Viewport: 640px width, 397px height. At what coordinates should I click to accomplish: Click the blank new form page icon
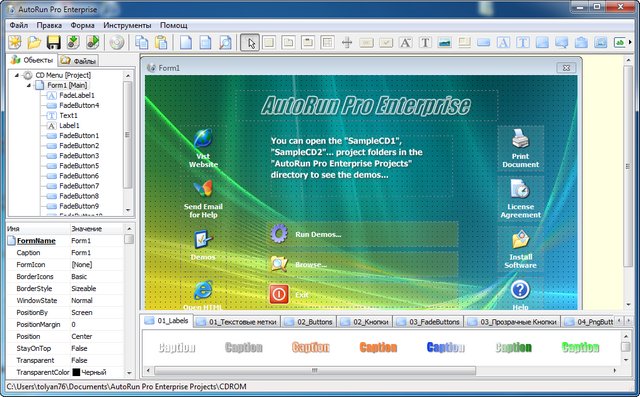click(186, 42)
